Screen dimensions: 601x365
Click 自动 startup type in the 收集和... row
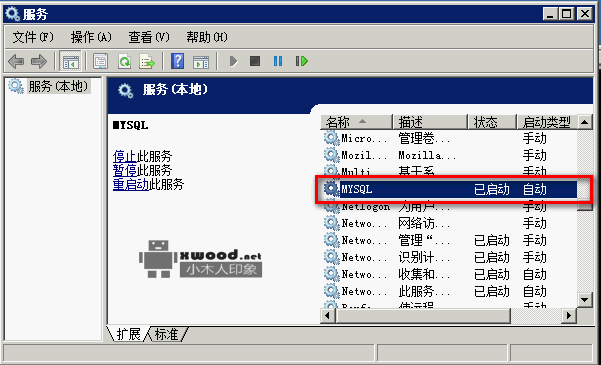click(x=535, y=275)
